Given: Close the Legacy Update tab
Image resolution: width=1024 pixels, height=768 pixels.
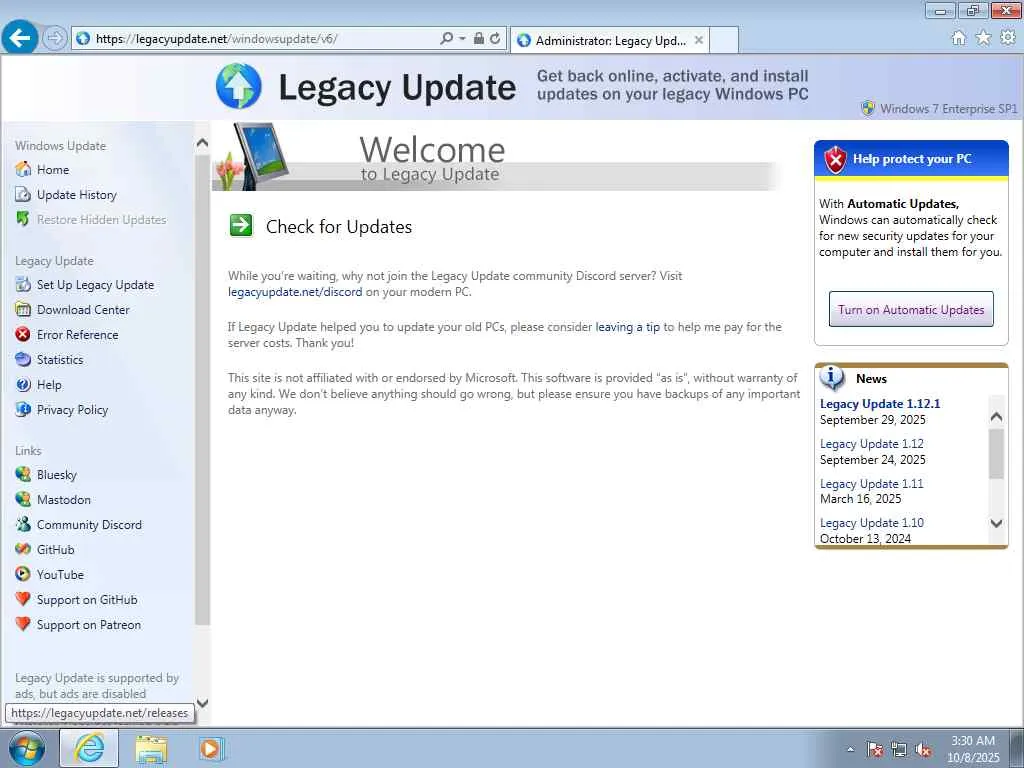Looking at the screenshot, I should [698, 40].
